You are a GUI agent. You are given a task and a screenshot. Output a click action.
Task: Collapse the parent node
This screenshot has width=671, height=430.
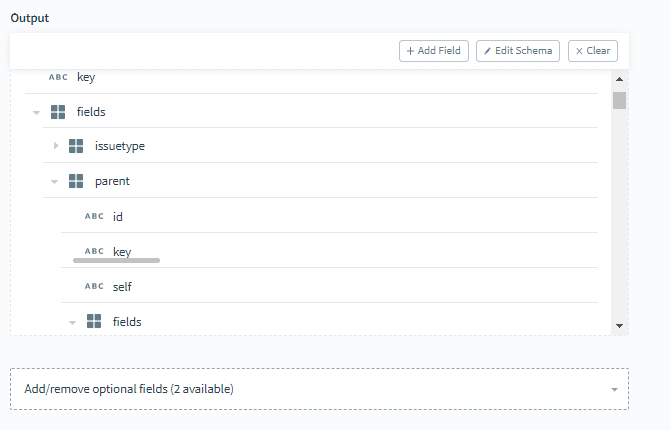point(54,182)
